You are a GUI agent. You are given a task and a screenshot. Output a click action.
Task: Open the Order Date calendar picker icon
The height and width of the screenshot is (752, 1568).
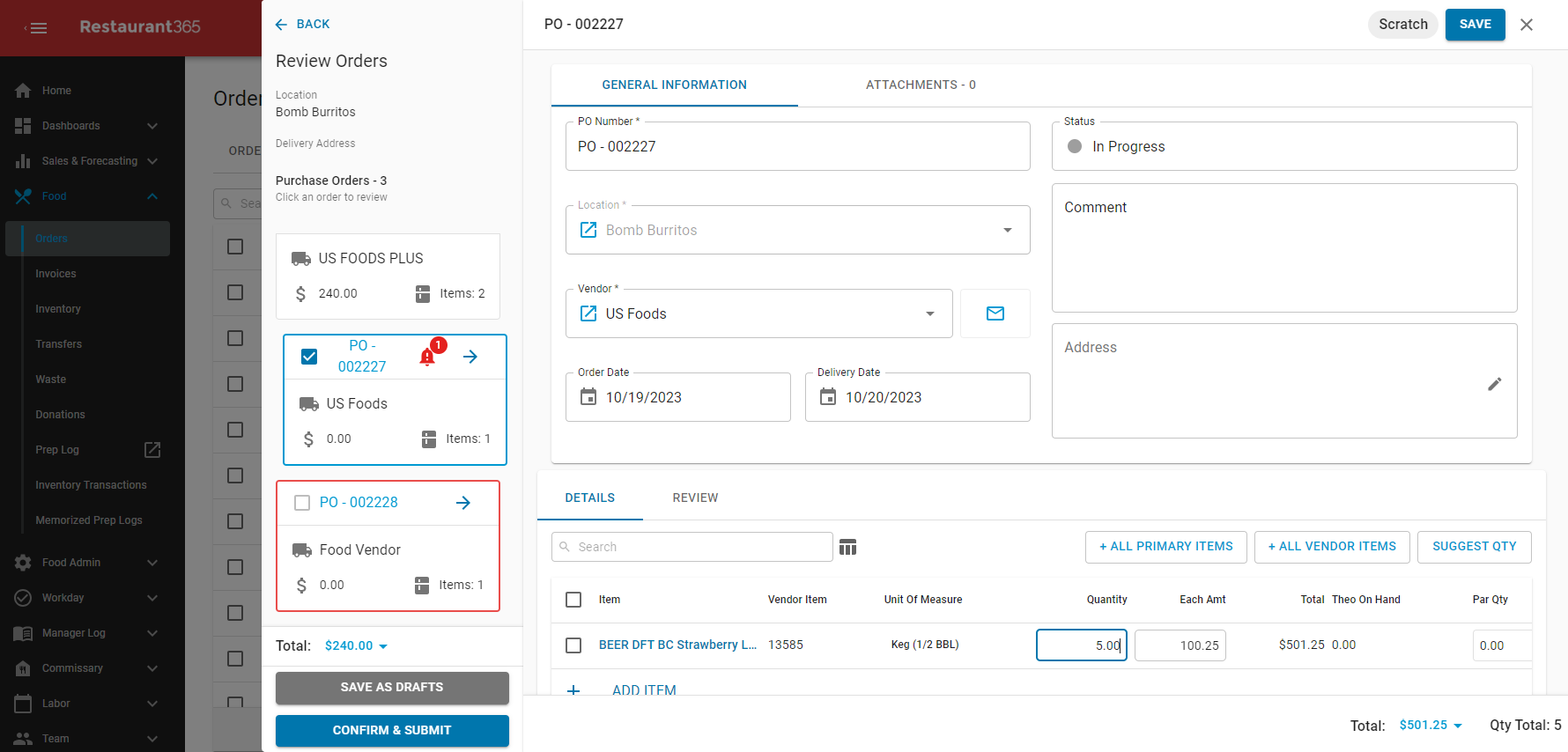tap(588, 397)
